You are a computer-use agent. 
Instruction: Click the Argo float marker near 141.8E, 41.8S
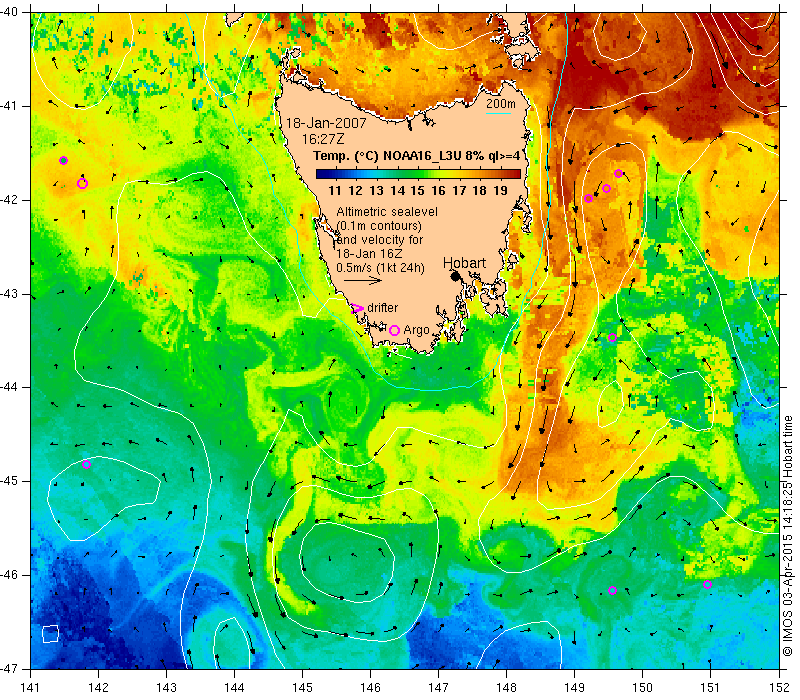[x=82, y=184]
